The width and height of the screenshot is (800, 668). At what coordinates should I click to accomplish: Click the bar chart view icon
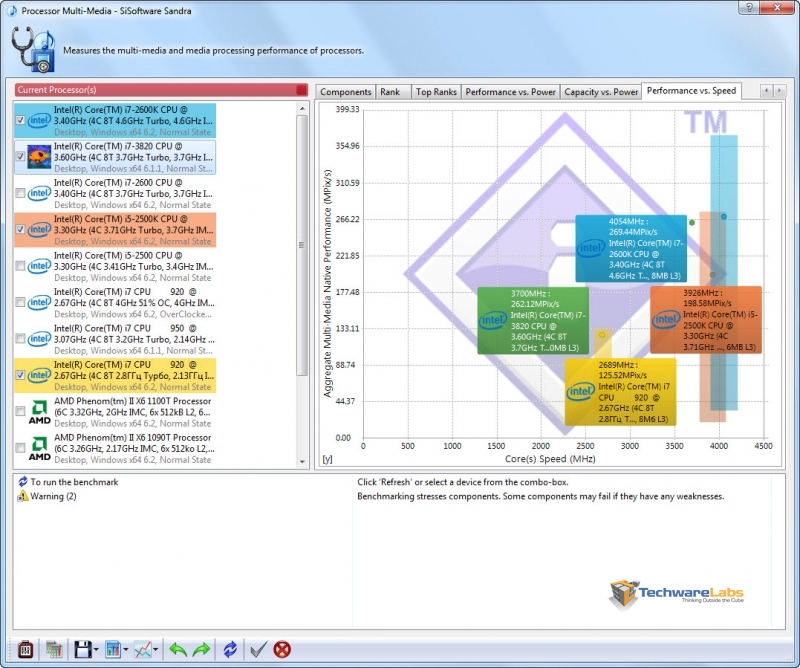click(112, 650)
